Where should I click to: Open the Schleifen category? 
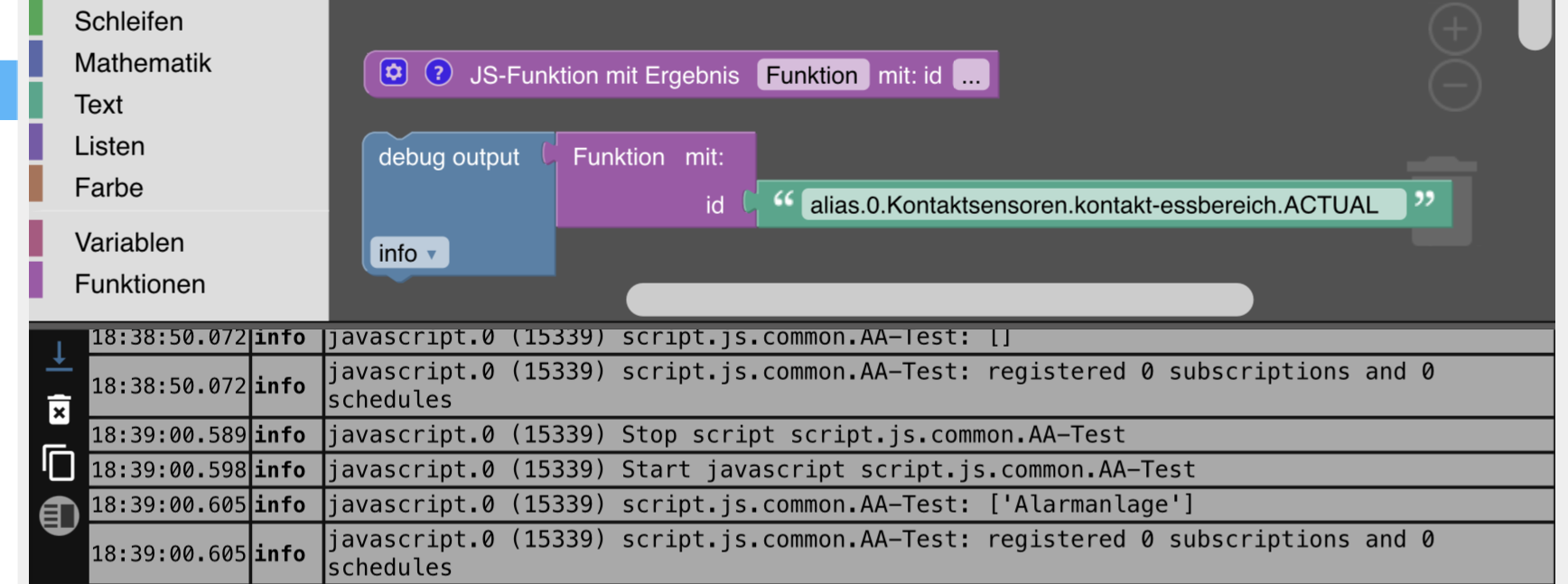128,21
